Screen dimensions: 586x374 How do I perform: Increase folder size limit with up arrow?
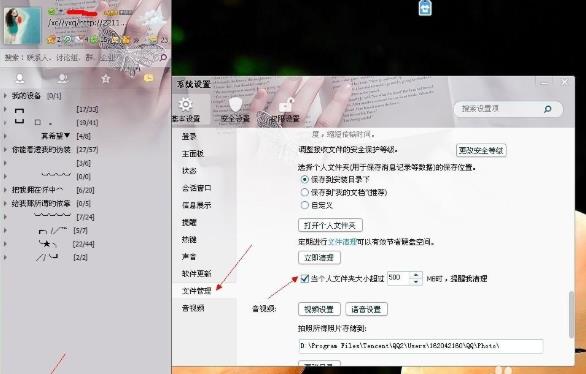(416, 275)
